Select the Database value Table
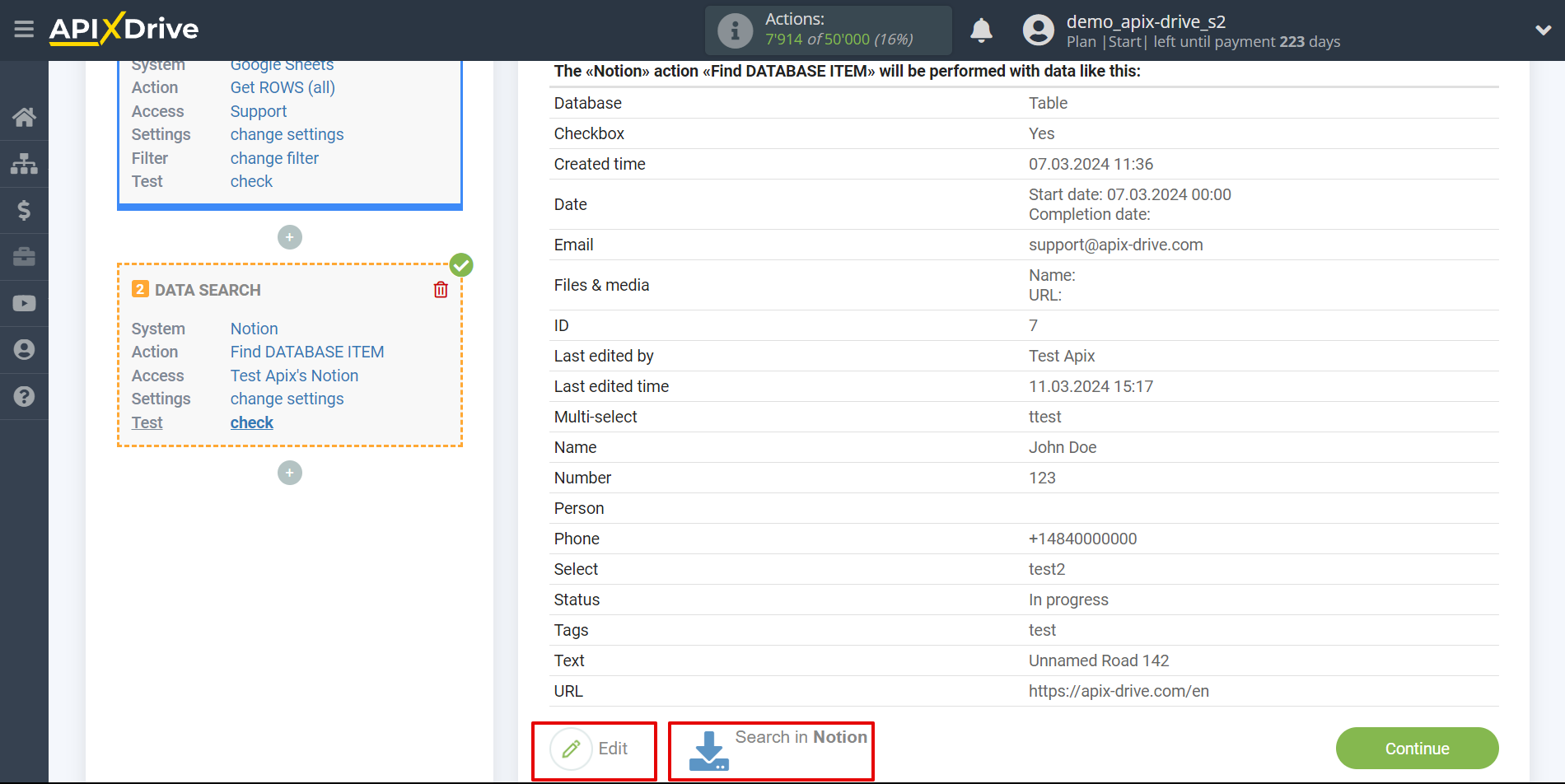The height and width of the screenshot is (784, 1565). [x=1048, y=103]
